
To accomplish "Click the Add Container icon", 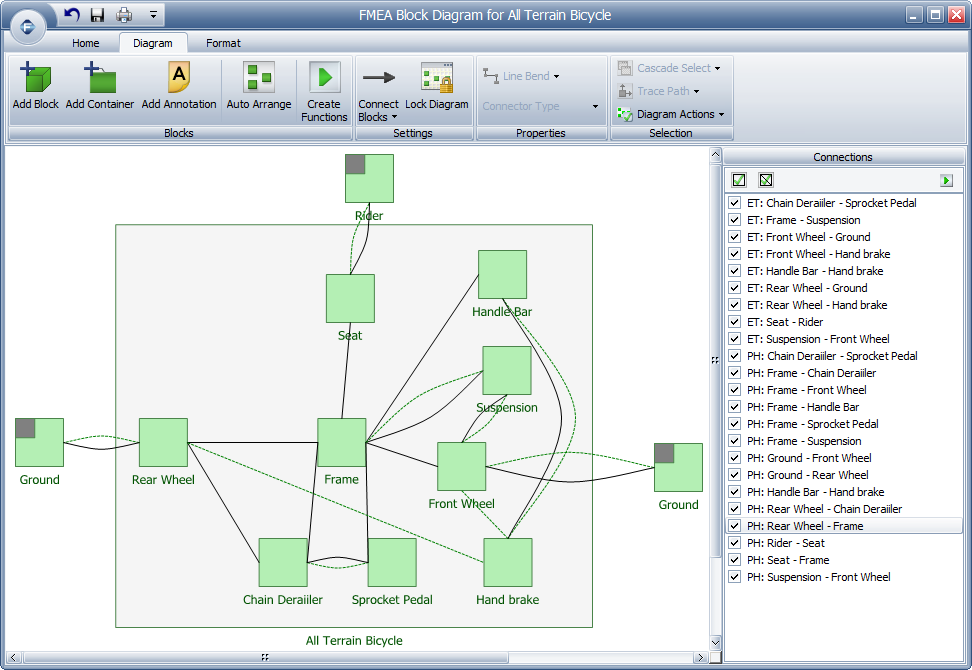I will (100, 79).
